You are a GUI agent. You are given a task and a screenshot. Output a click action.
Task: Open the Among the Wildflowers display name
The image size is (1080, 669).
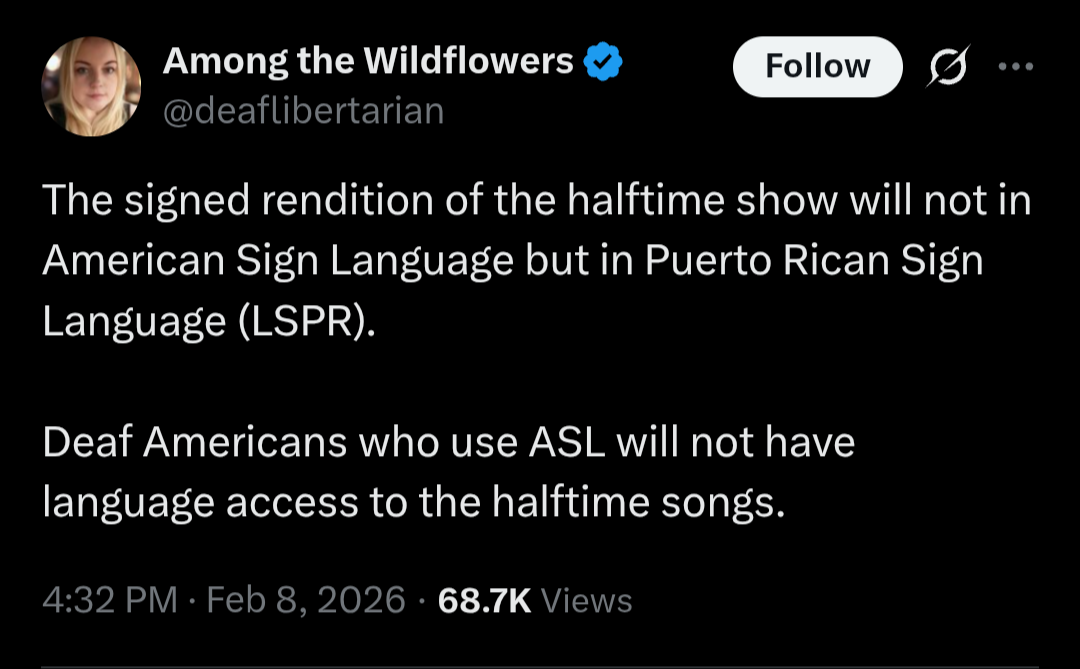point(368,61)
